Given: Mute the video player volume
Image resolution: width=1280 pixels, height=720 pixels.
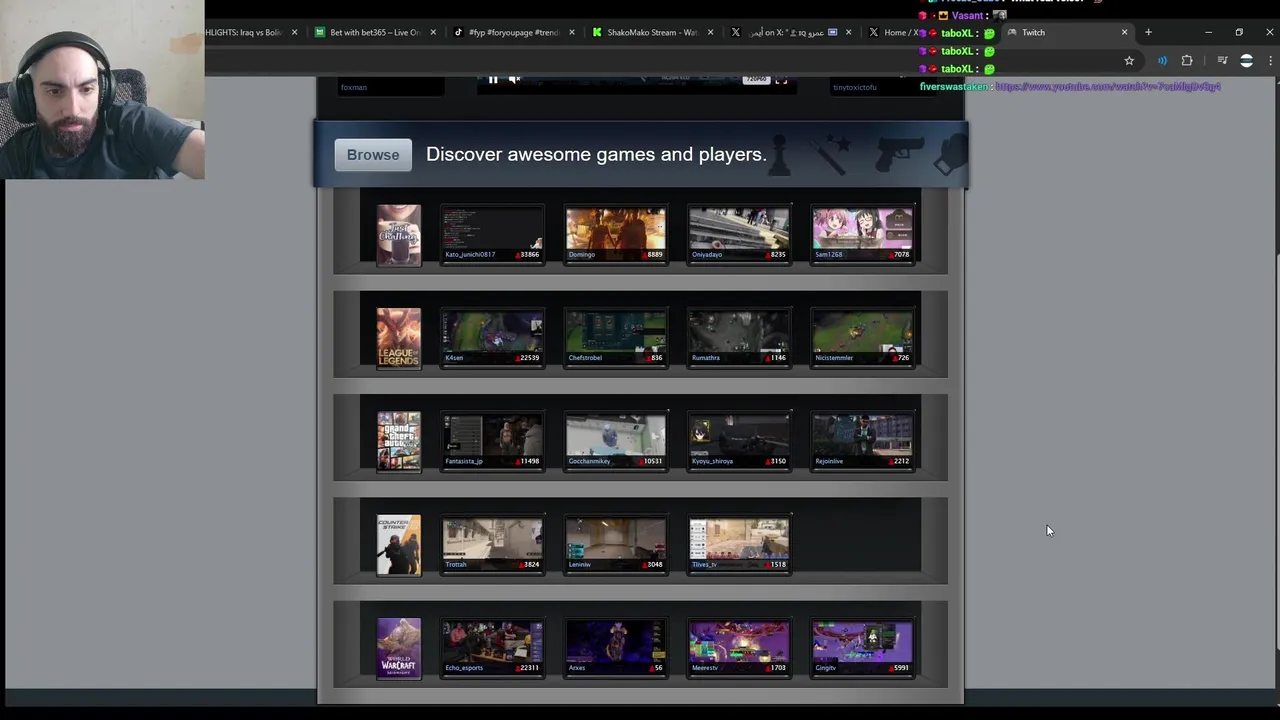Looking at the screenshot, I should (515, 80).
